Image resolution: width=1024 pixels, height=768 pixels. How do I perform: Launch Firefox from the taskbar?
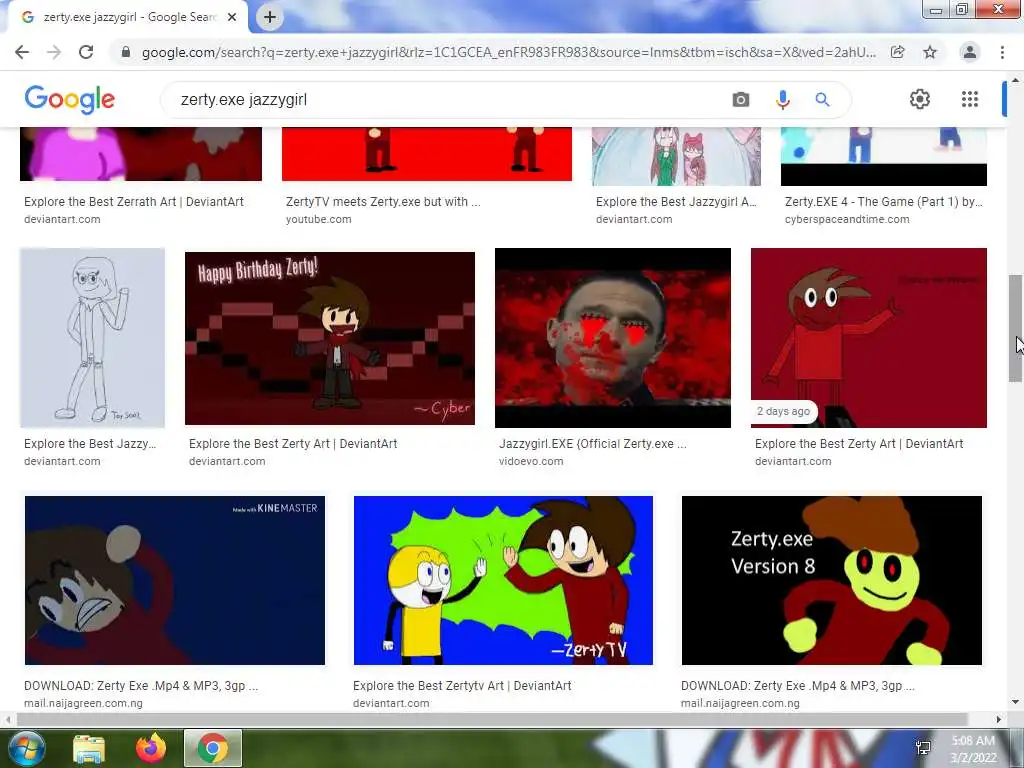[x=151, y=748]
